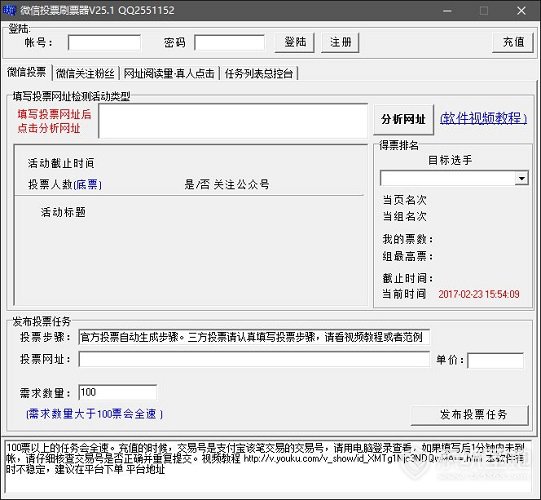Expand the 目标选手 dropdown arrow
The width and height of the screenshot is (541, 500).
point(522,178)
